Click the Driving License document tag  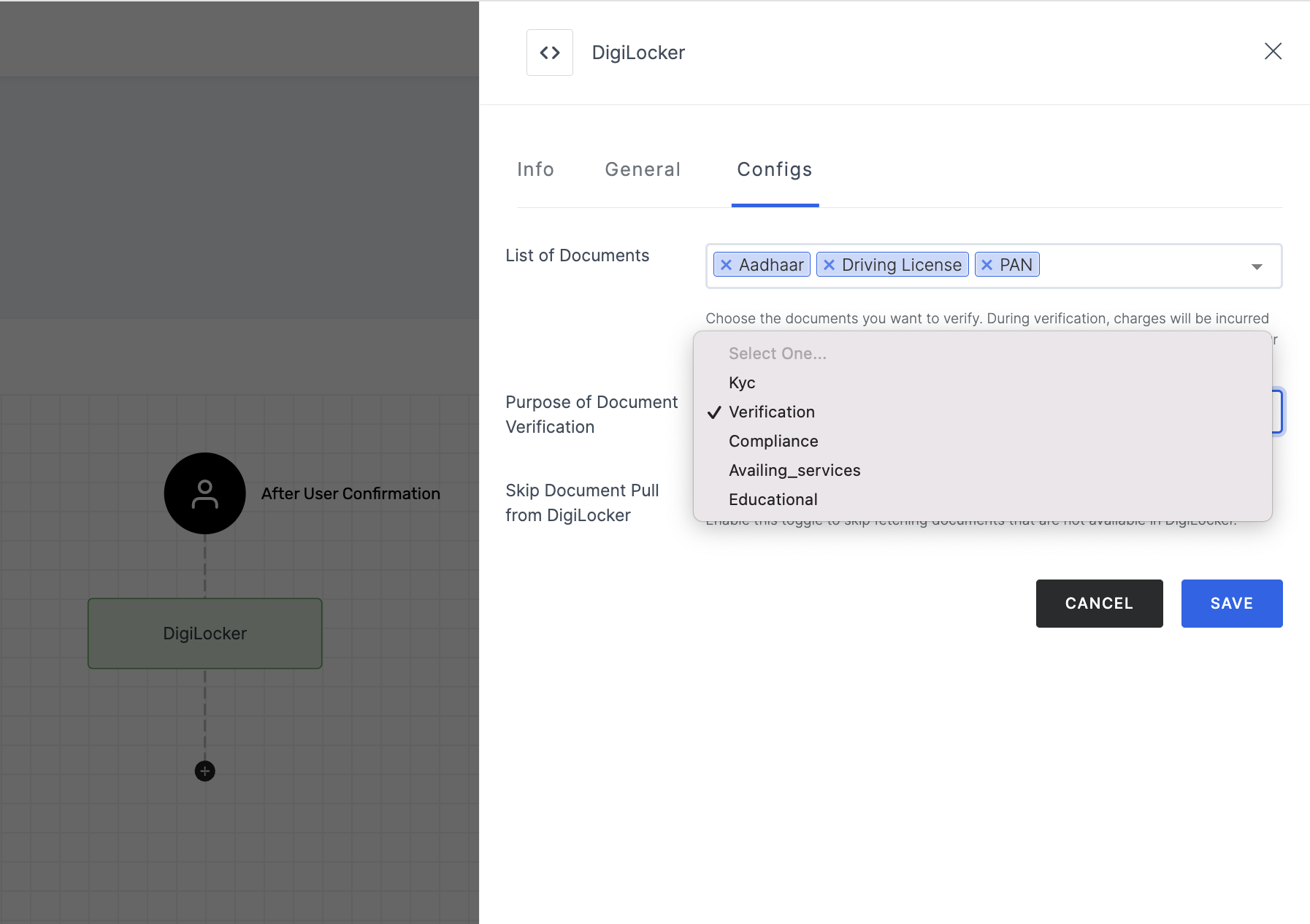(892, 265)
